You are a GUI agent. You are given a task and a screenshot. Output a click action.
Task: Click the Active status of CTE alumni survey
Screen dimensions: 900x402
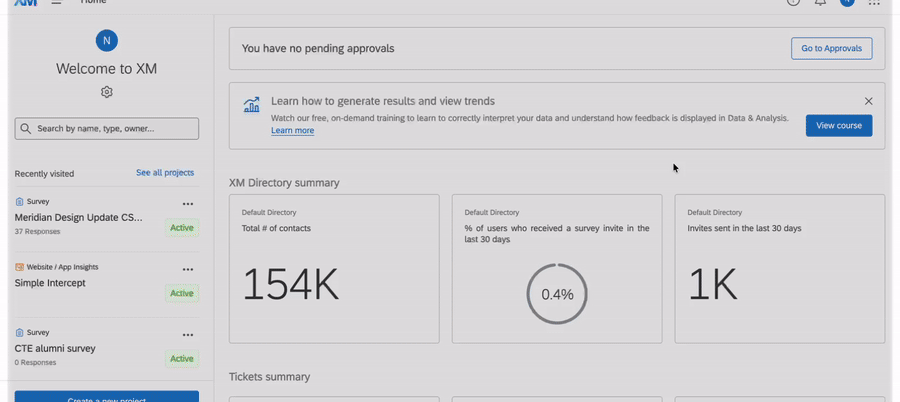(182, 359)
